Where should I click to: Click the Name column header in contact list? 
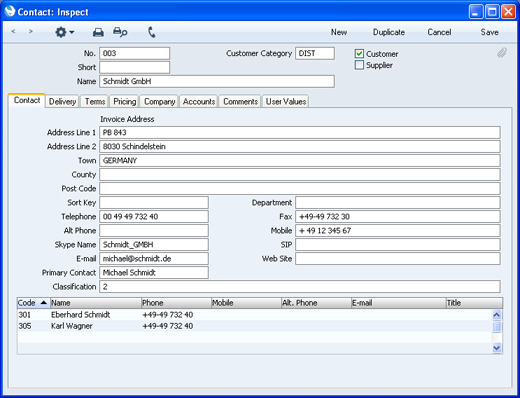pyautogui.click(x=96, y=303)
